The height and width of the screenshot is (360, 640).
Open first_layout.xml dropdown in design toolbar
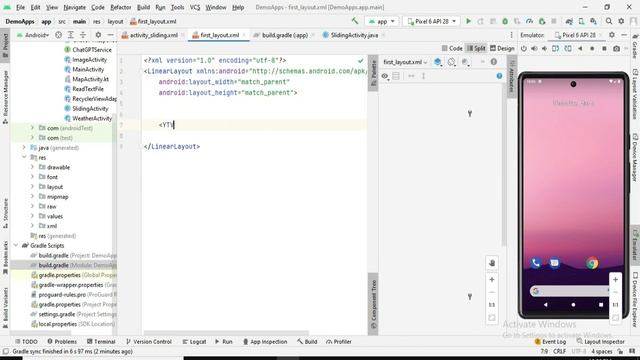tap(405, 62)
